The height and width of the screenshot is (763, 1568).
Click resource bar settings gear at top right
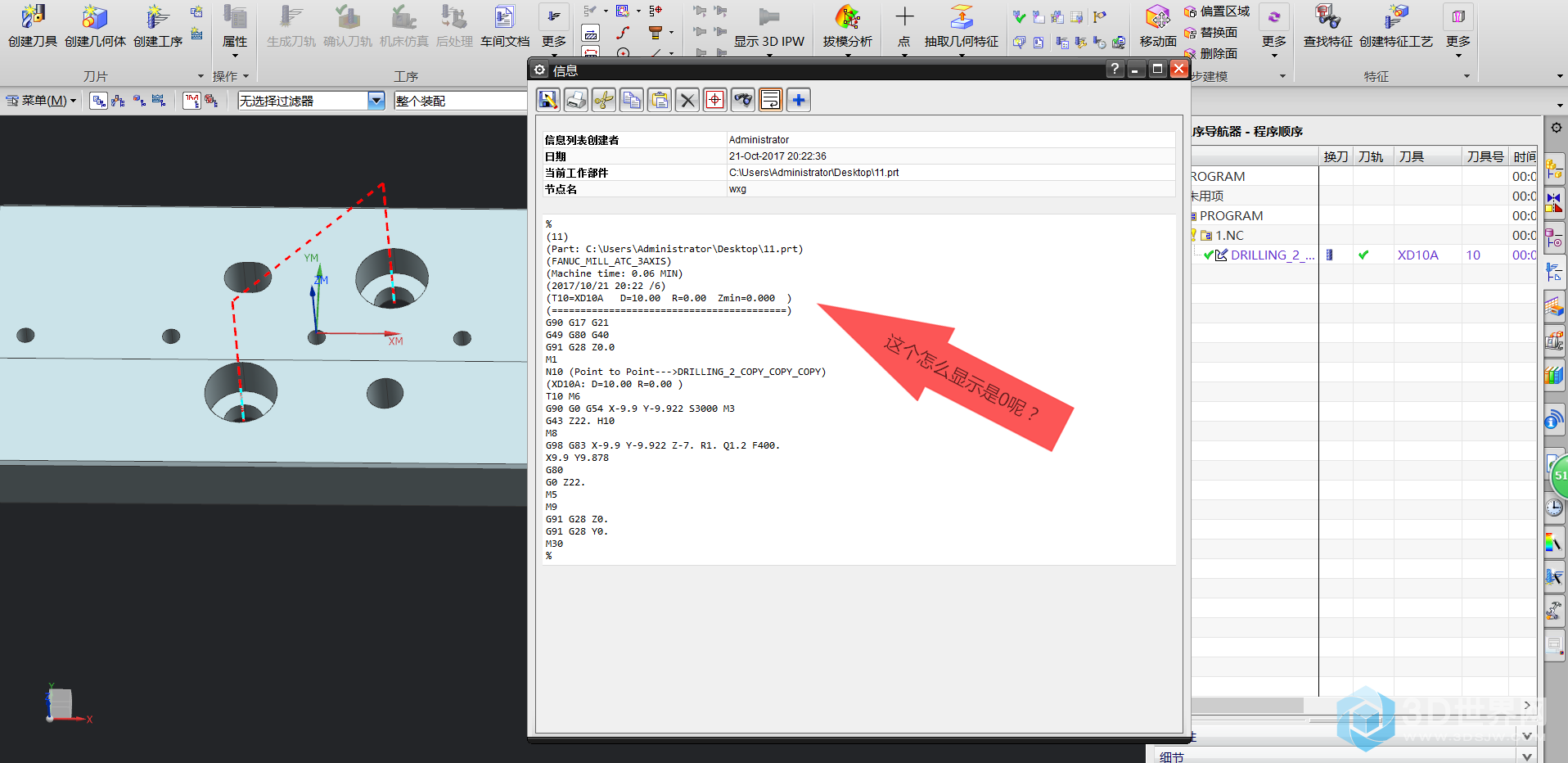pos(1557,128)
